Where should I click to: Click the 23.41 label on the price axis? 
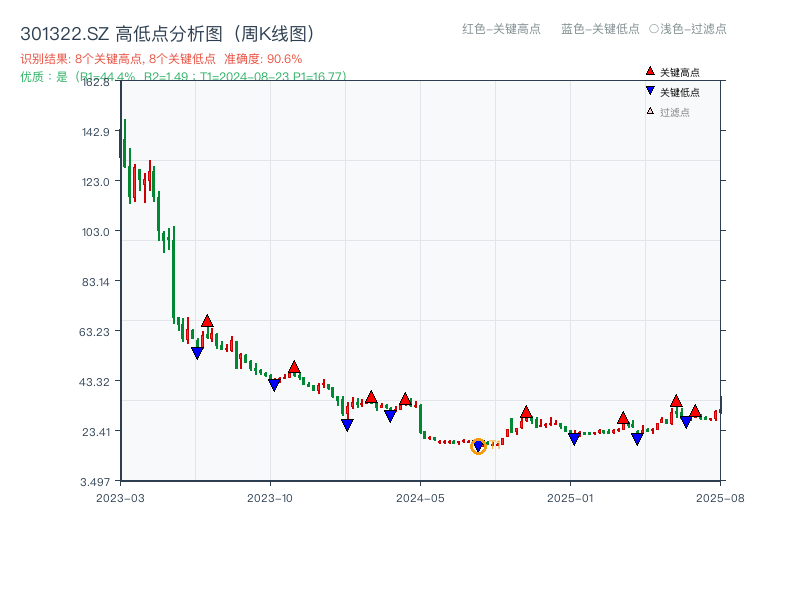click(x=95, y=431)
